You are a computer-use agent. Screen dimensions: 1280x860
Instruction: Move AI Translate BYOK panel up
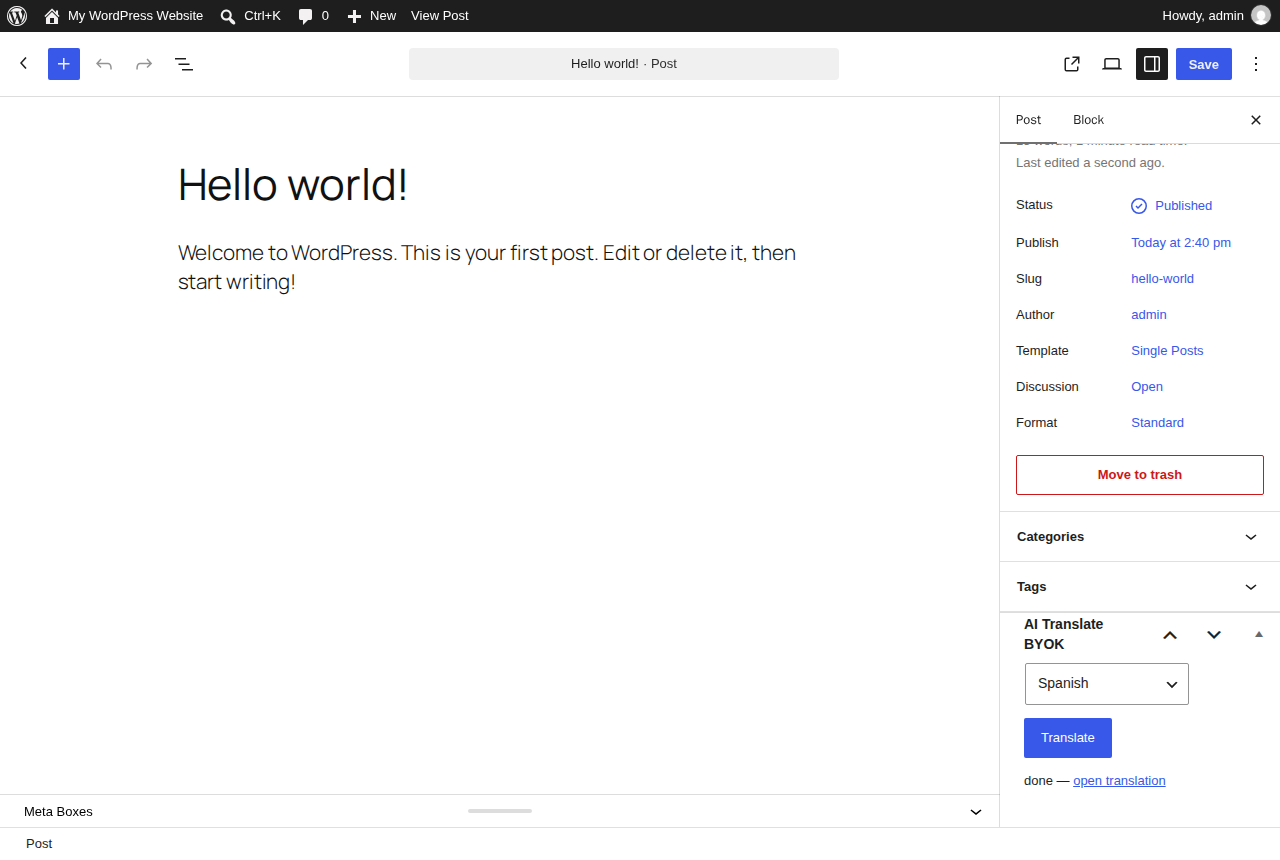click(1170, 635)
